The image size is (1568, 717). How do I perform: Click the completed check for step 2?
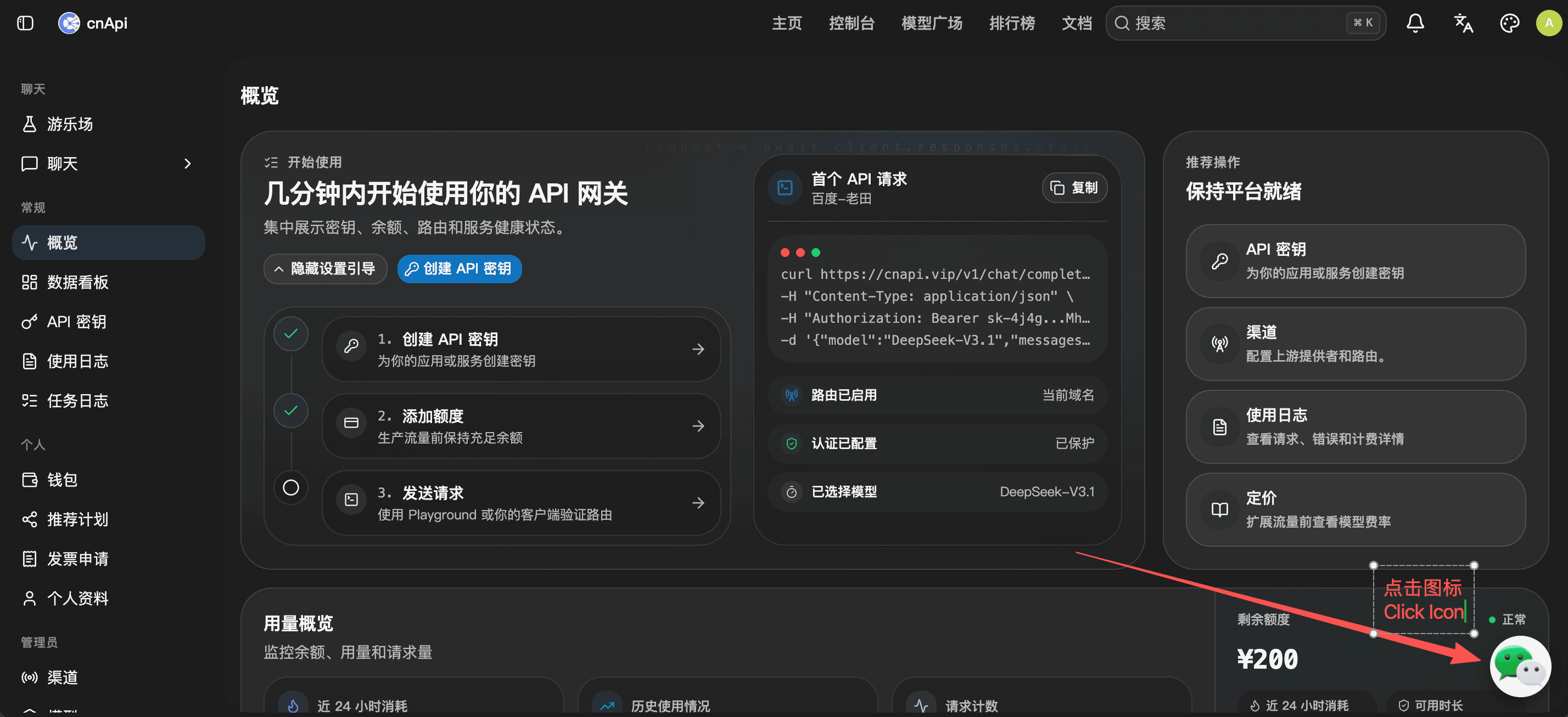tap(291, 410)
